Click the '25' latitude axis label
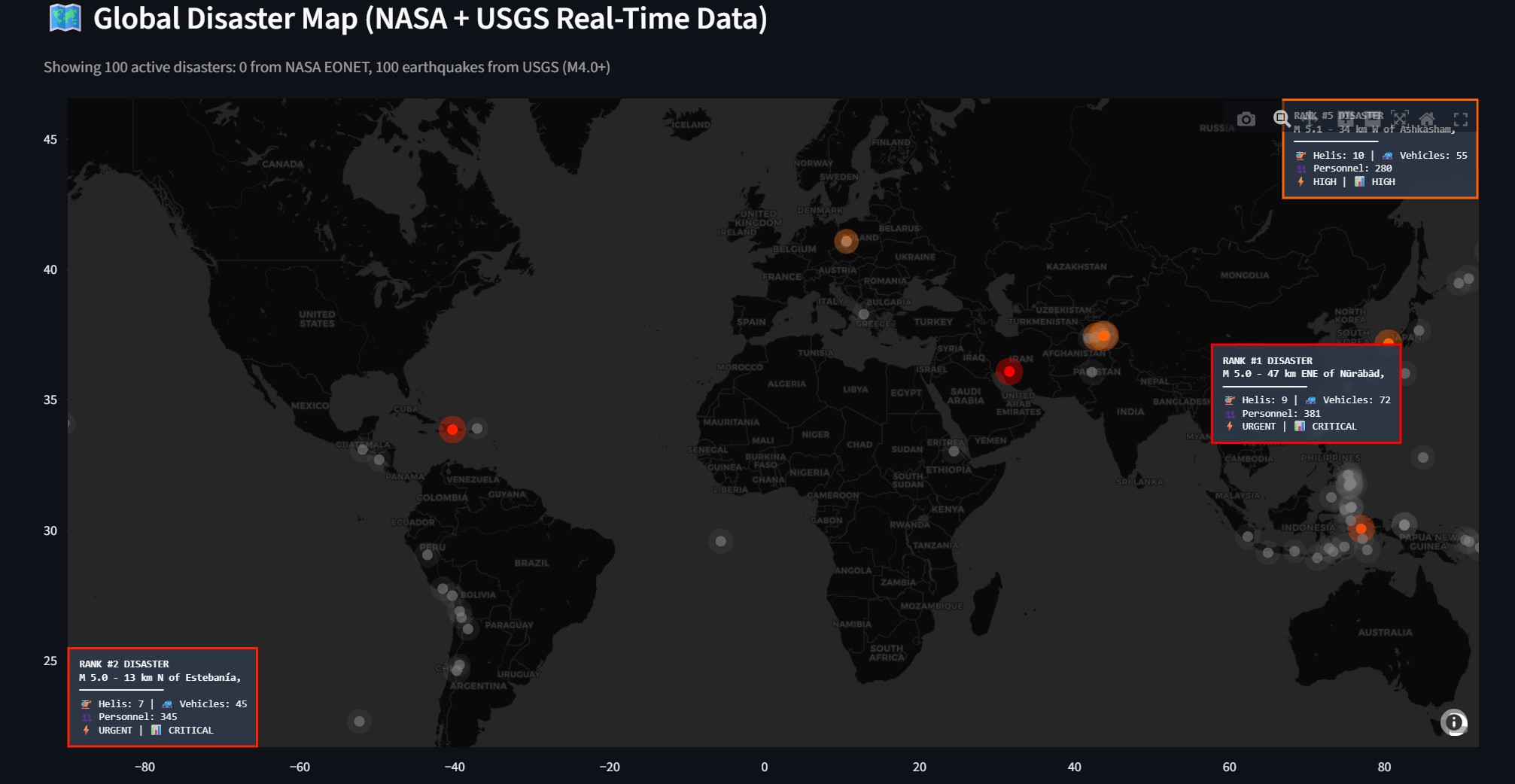Viewport: 1515px width, 784px height. 50,661
